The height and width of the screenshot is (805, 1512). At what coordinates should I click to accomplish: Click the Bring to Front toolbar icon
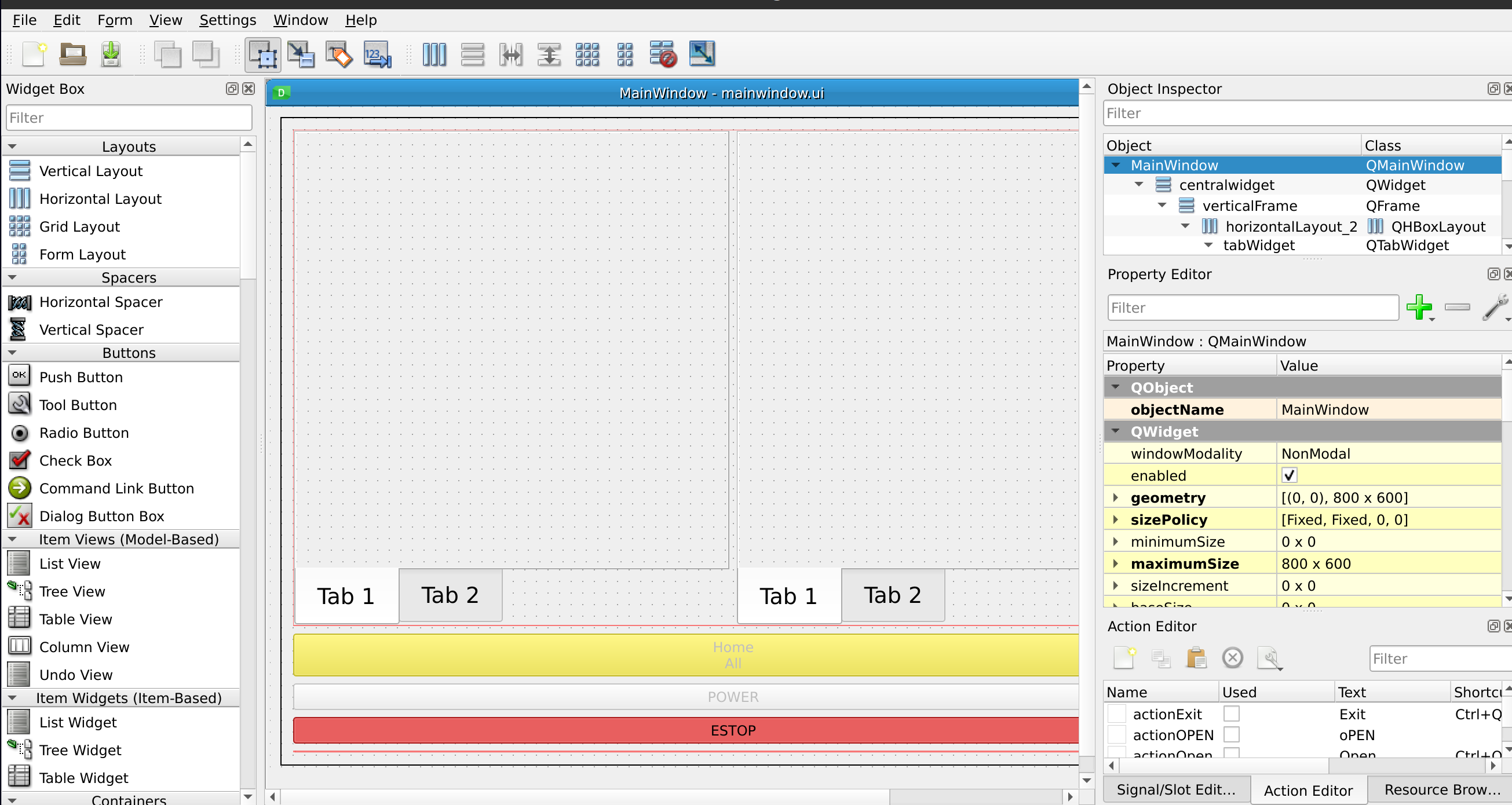(206, 54)
